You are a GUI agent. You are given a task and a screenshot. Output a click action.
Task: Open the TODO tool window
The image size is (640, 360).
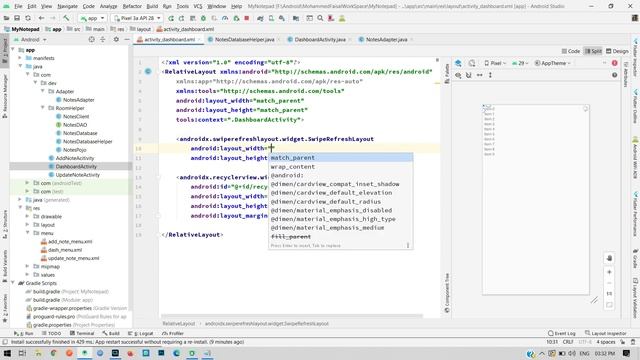(51, 333)
